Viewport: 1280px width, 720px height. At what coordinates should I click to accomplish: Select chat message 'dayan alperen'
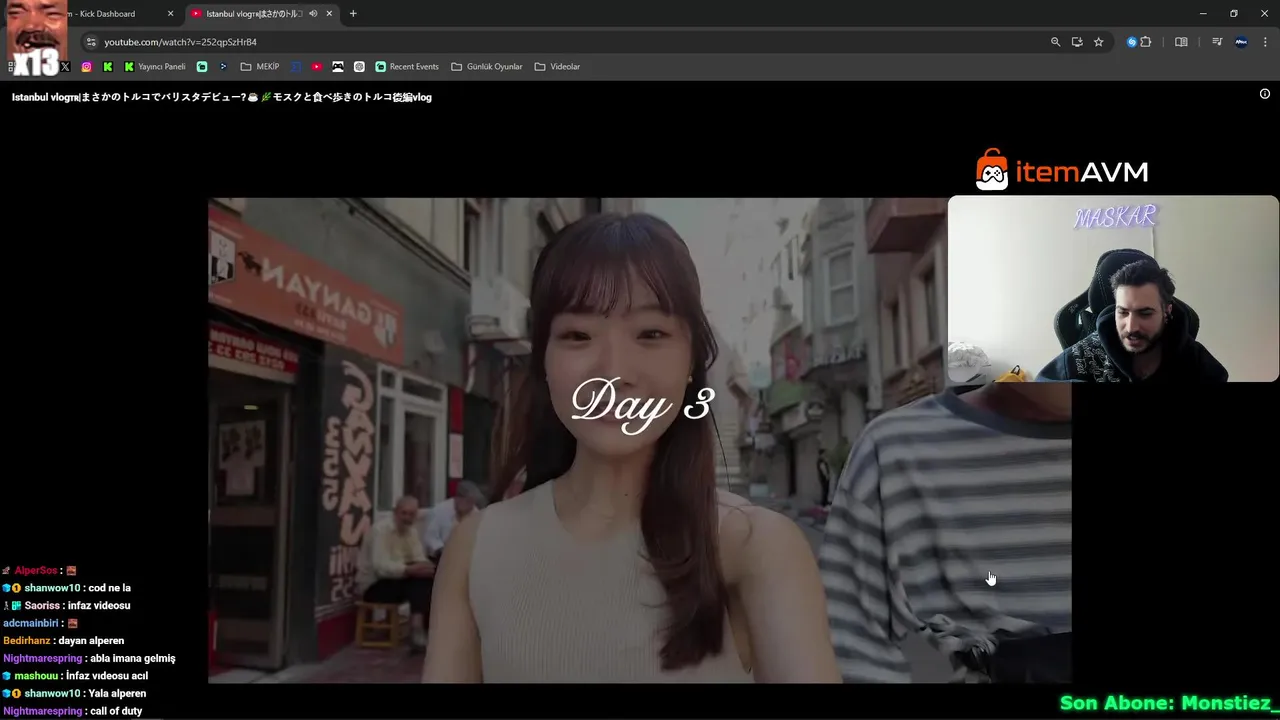point(90,641)
